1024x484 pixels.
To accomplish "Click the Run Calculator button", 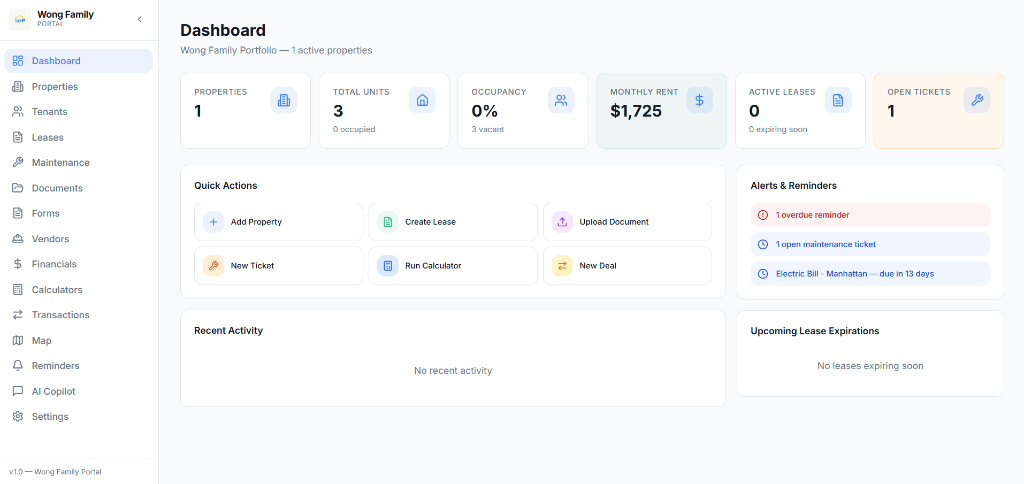I will (453, 266).
